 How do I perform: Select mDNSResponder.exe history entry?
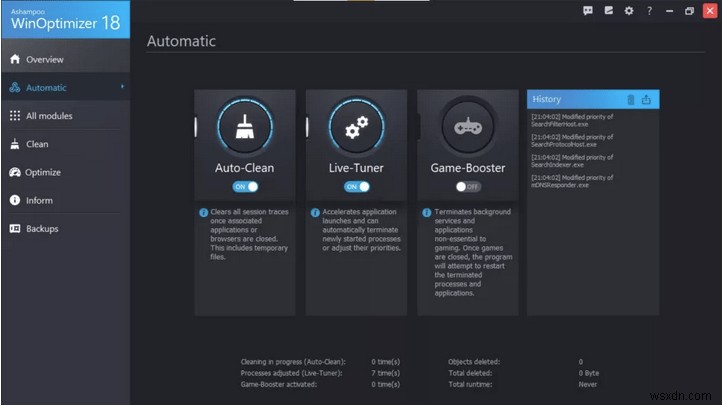point(572,181)
